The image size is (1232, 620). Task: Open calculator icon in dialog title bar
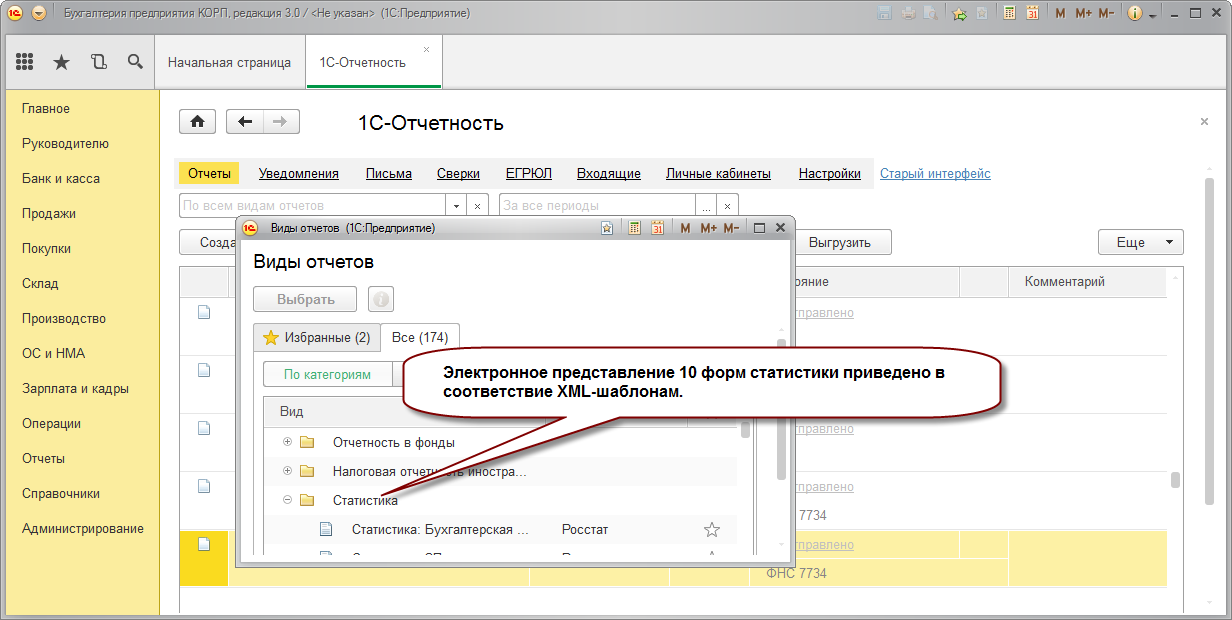[x=634, y=228]
